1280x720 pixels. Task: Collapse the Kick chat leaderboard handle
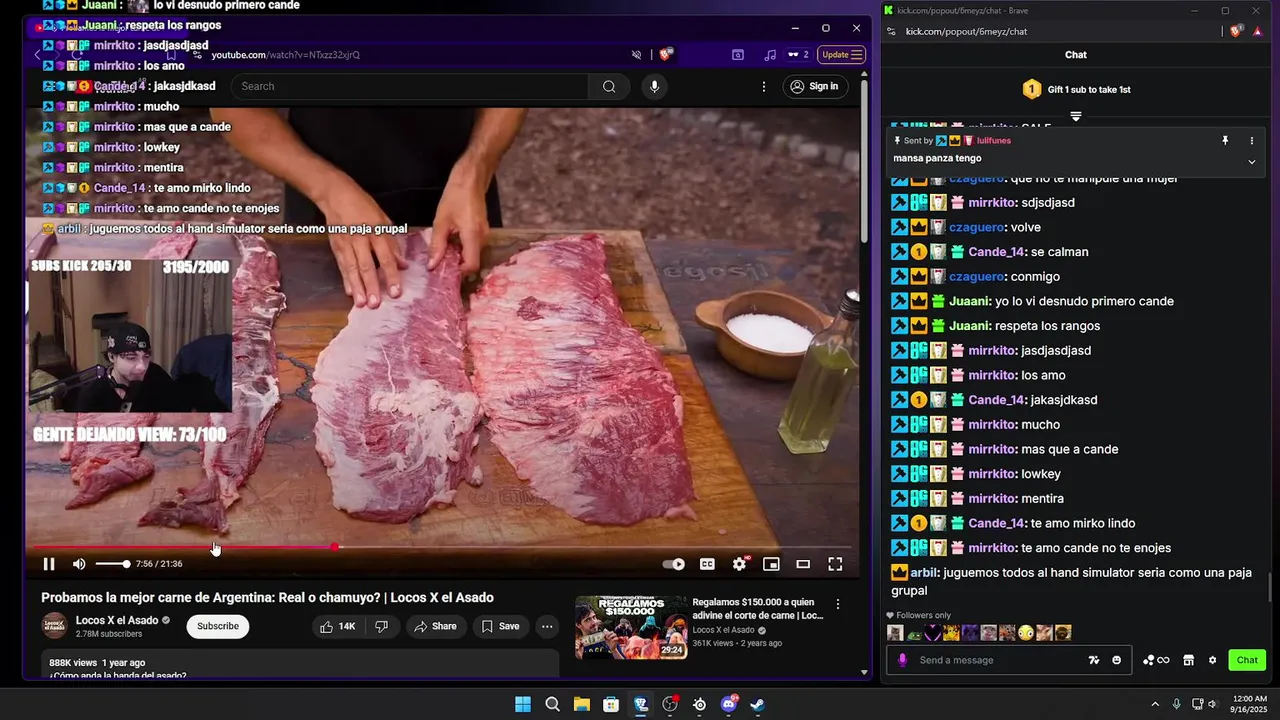pos(1076,116)
